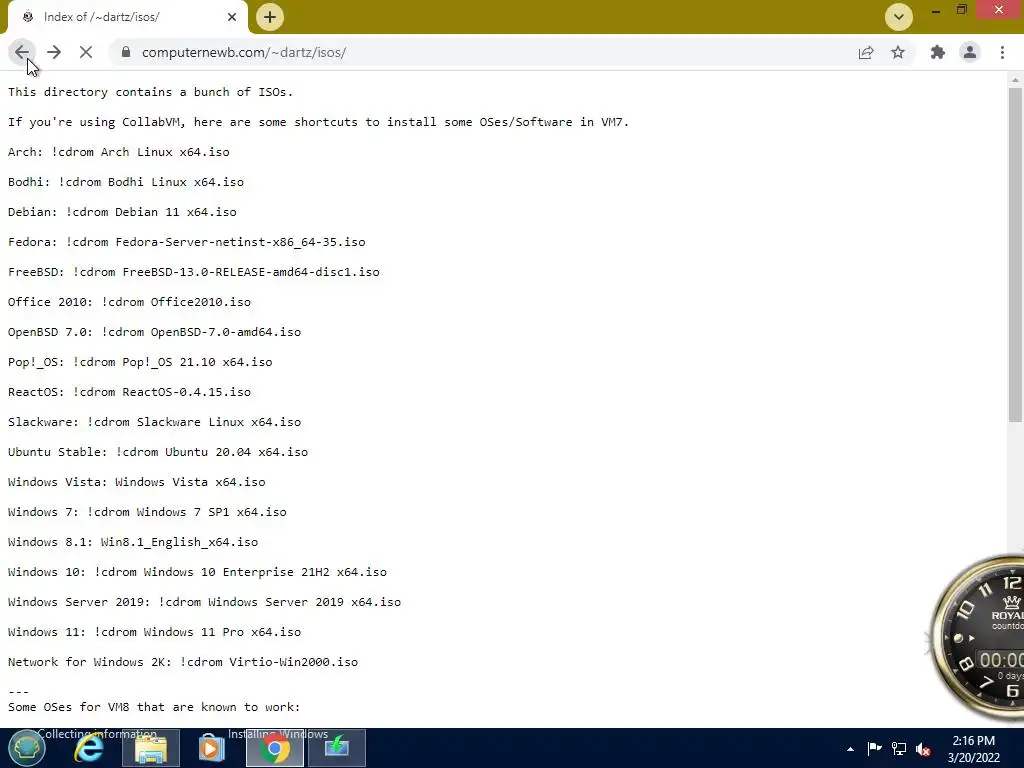The image size is (1024, 768).
Task: Go forward in browser history
Action: 54,52
